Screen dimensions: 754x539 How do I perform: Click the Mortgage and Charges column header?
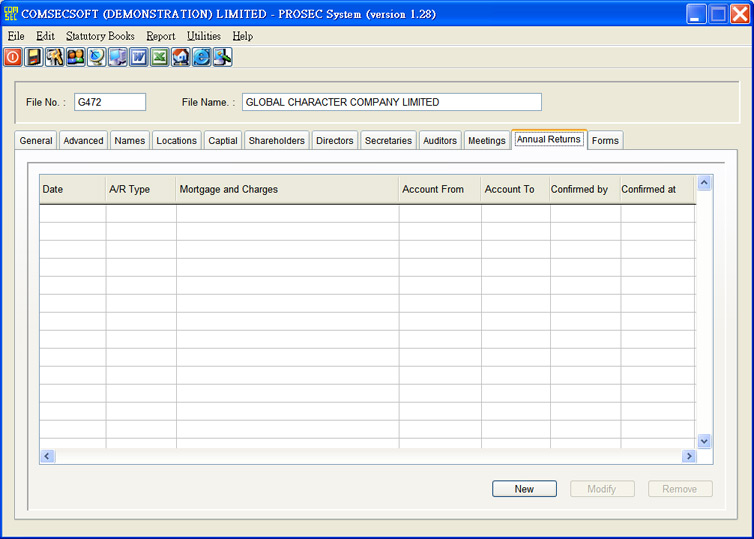point(287,189)
